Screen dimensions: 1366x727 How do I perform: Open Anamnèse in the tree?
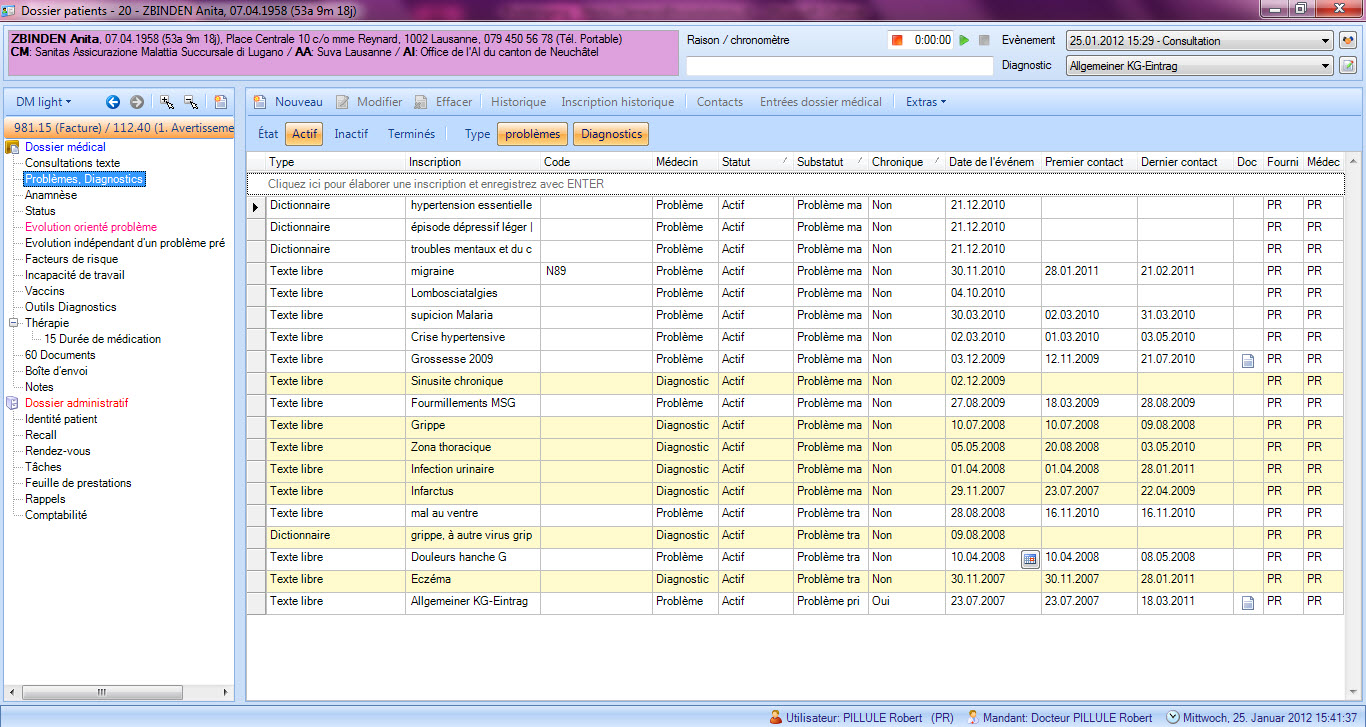click(51, 195)
